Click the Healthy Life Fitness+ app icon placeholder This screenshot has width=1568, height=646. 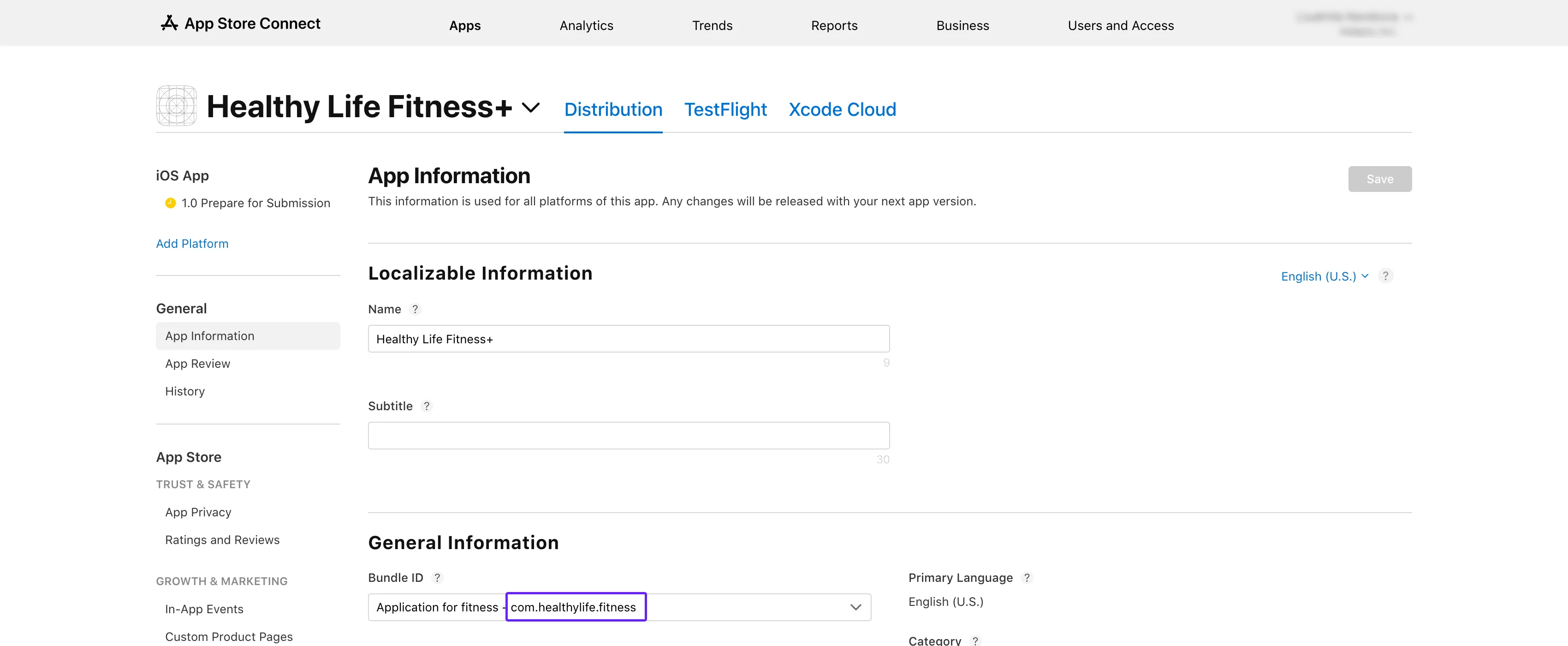tap(177, 106)
